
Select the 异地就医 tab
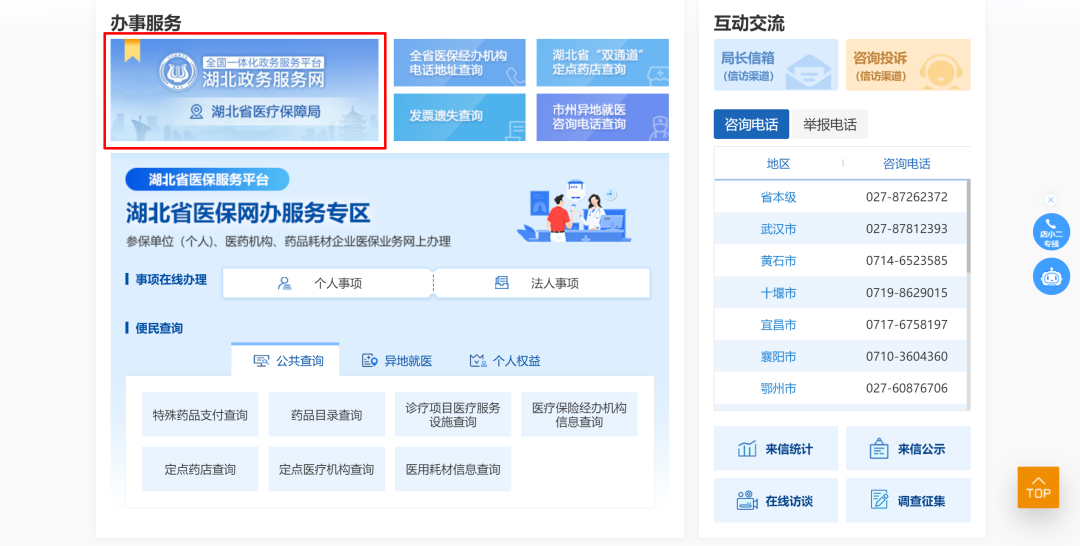[397, 360]
